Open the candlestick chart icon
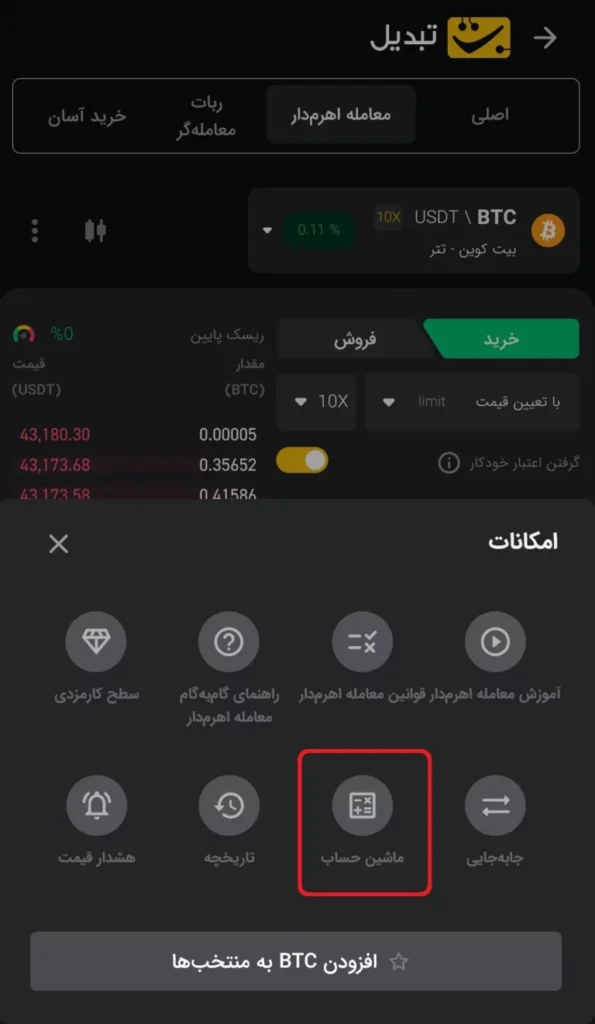The image size is (595, 1024). [x=95, y=231]
